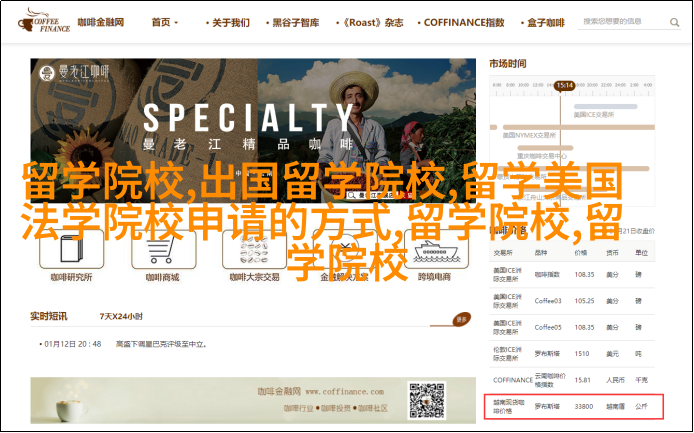
Task: Click price 105.25 in the table
Action: [584, 301]
